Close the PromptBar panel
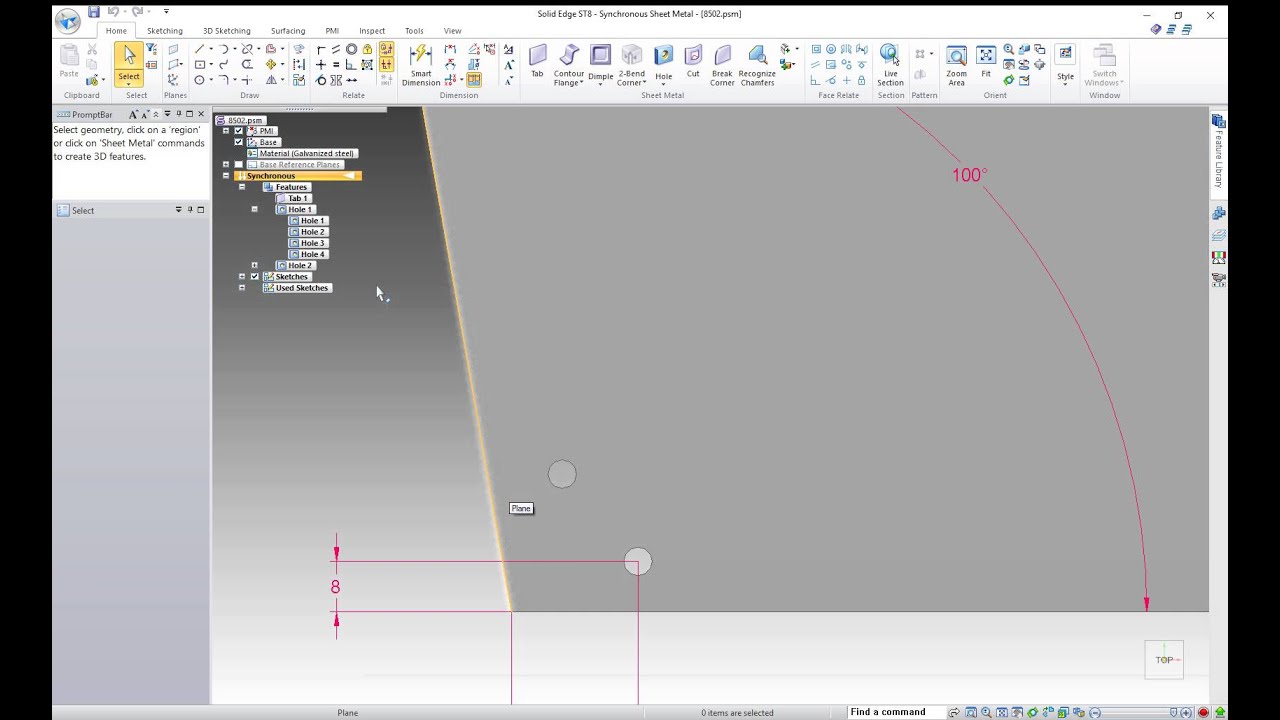 pyautogui.click(x=201, y=114)
